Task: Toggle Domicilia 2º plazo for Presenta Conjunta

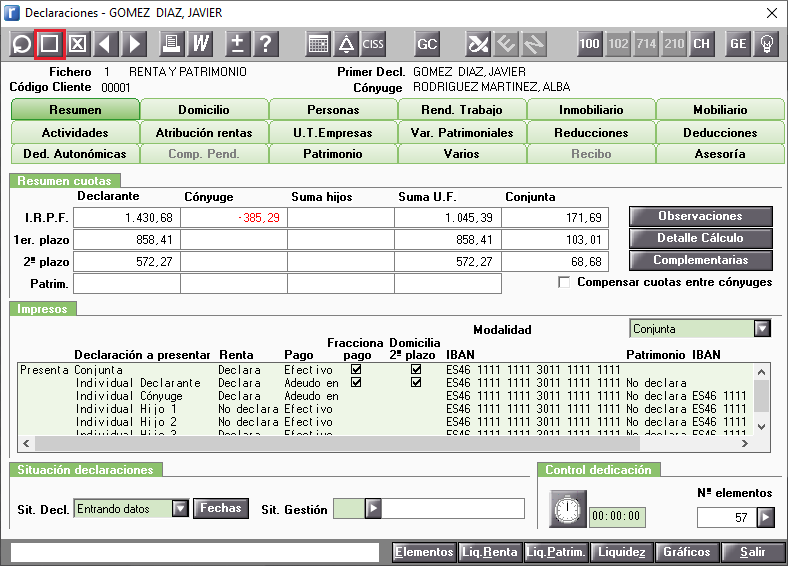Action: [x=416, y=369]
